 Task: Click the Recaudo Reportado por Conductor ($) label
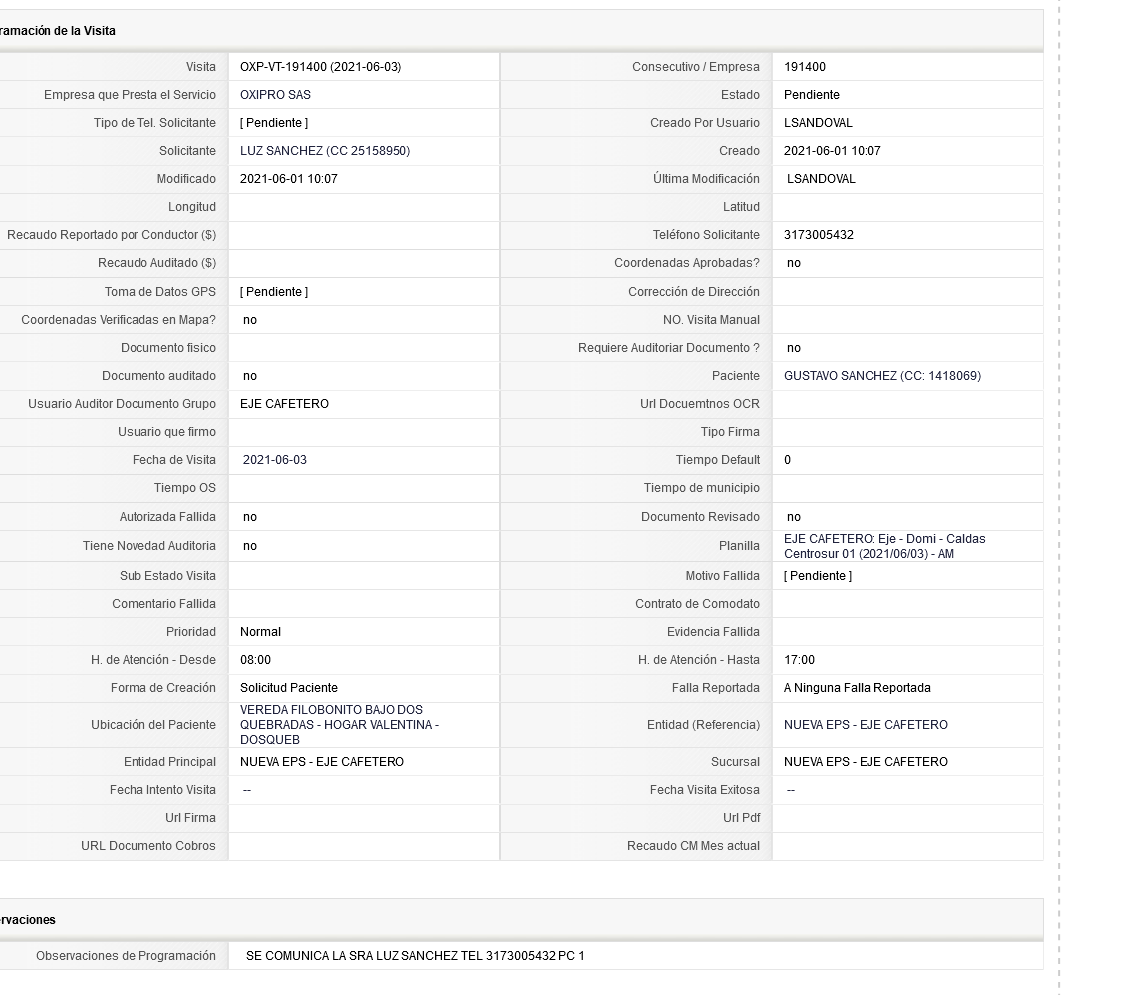coord(111,234)
